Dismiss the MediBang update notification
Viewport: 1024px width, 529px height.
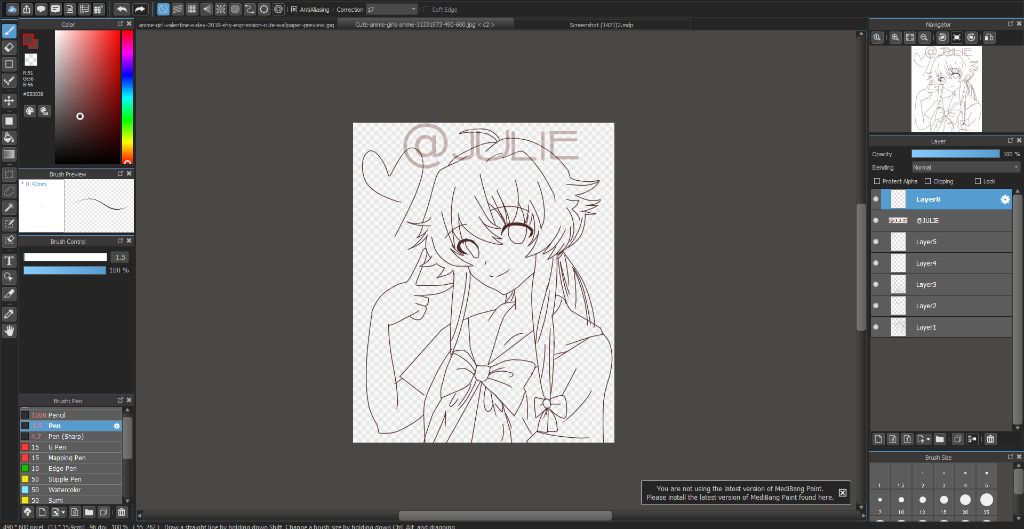click(842, 493)
